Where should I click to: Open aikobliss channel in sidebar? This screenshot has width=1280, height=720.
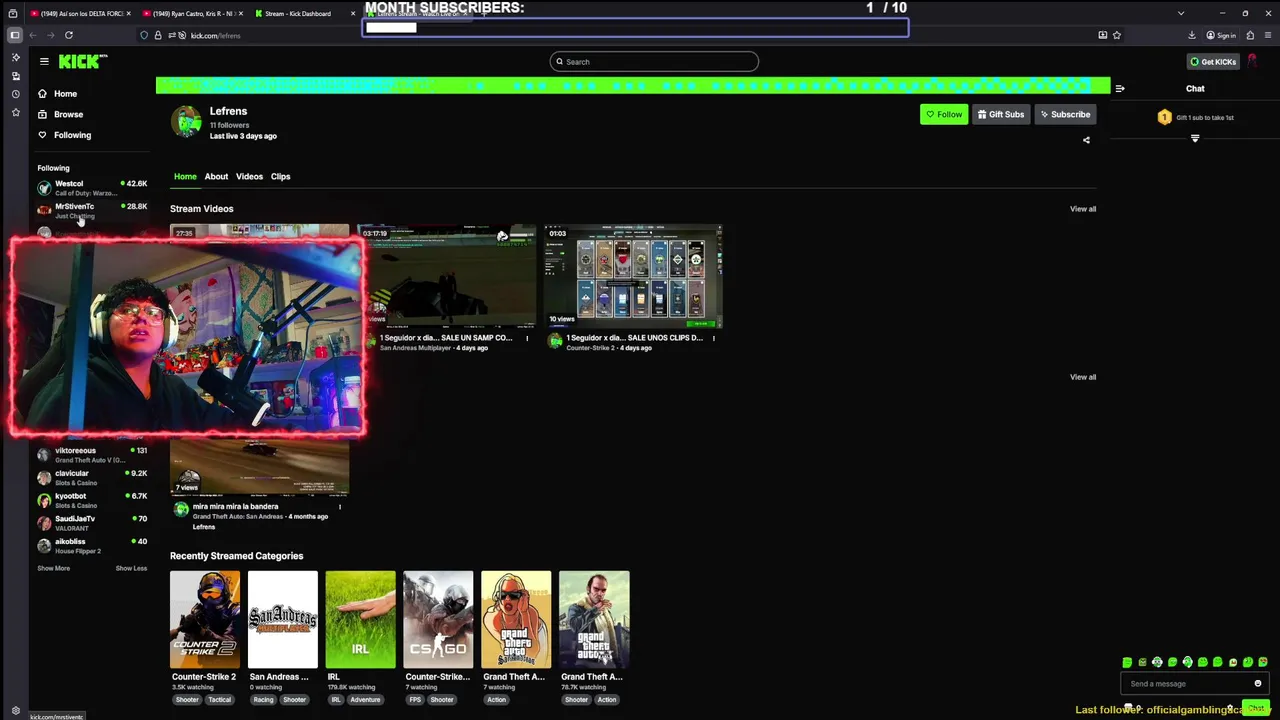[92, 546]
